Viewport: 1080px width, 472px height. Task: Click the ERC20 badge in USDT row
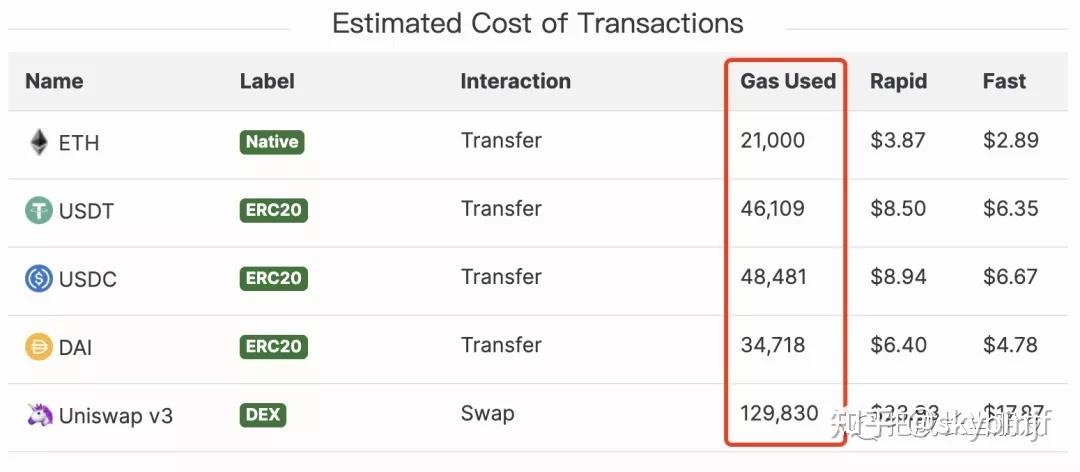(x=274, y=210)
